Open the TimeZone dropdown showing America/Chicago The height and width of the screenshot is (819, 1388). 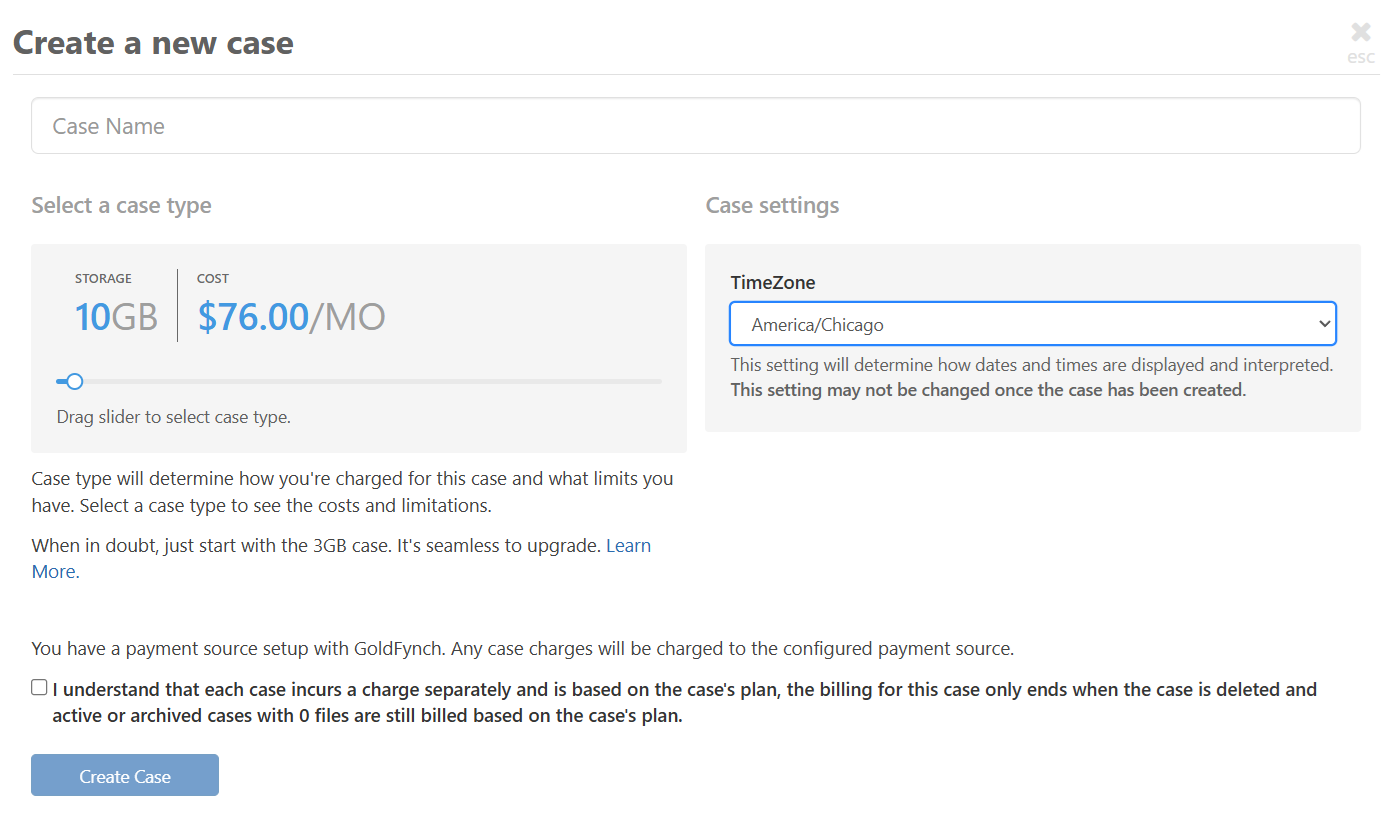click(1032, 324)
